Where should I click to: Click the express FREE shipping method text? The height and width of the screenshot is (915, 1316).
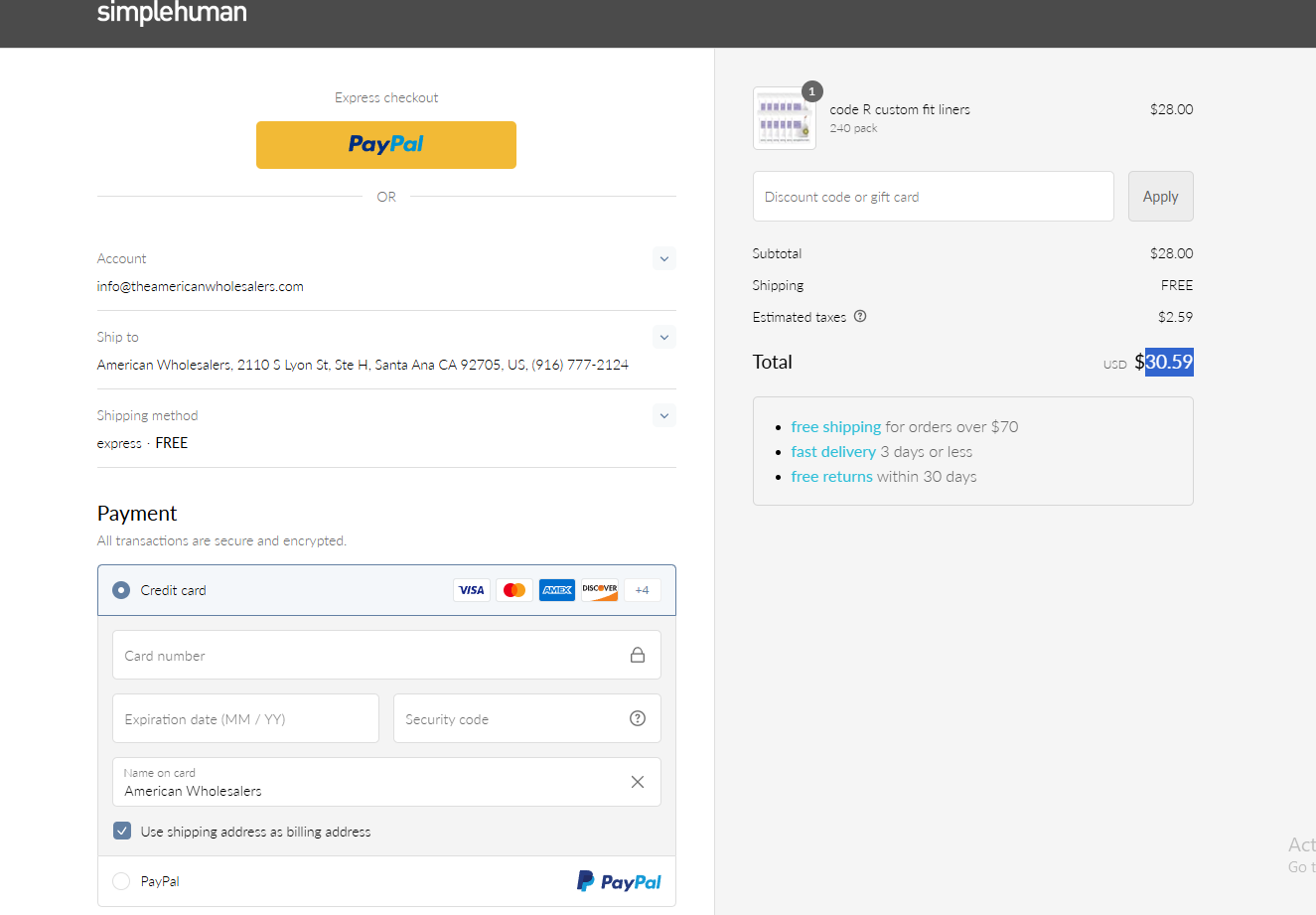(142, 443)
